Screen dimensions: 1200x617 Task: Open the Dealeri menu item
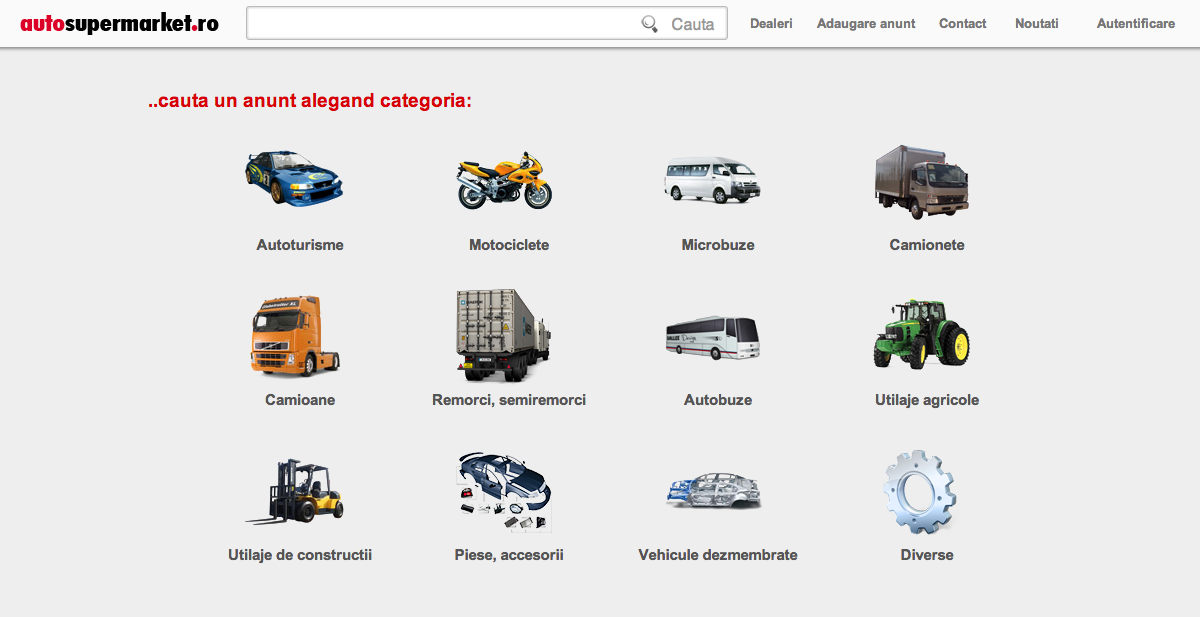771,24
